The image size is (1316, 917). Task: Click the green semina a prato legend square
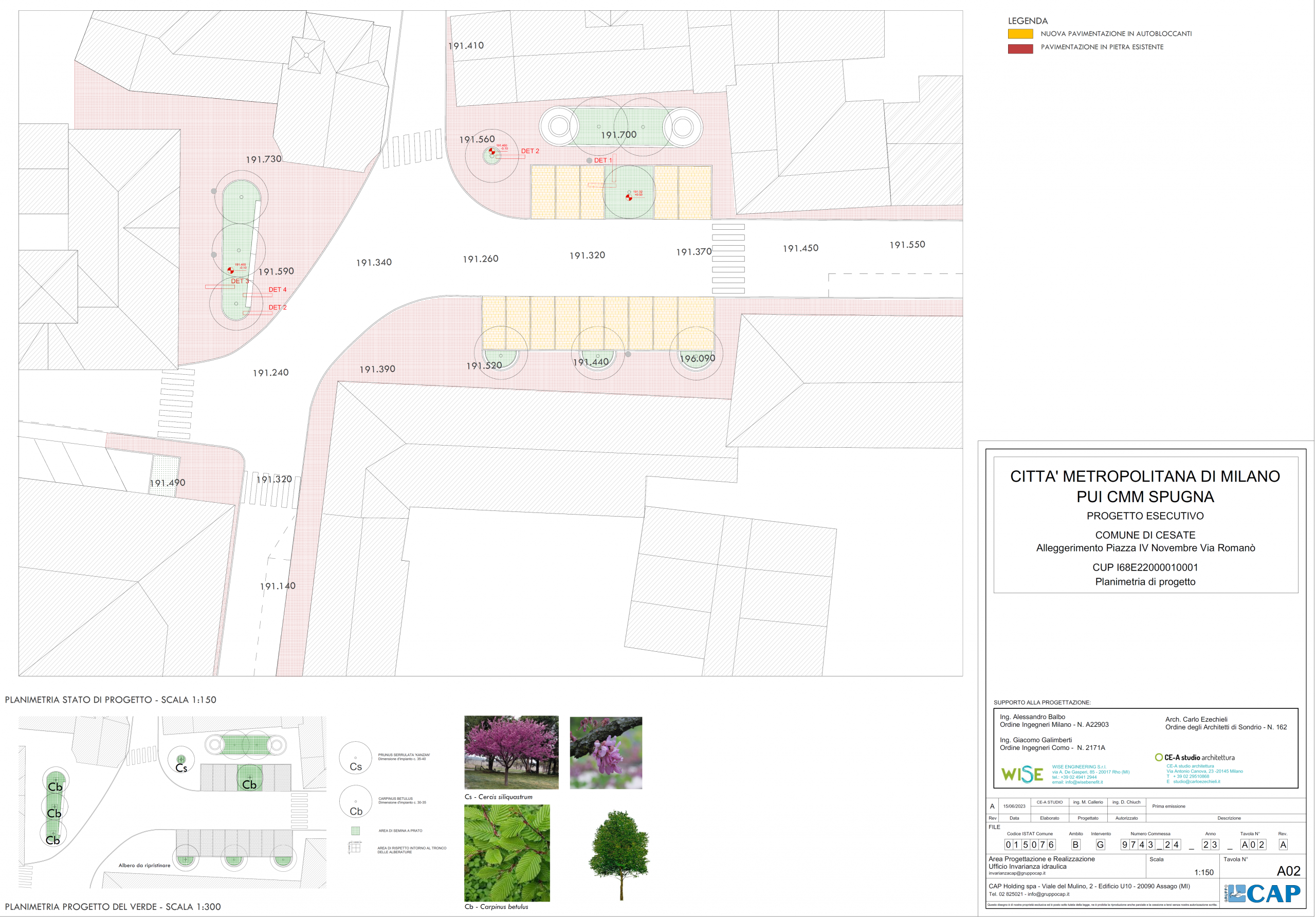(x=355, y=831)
